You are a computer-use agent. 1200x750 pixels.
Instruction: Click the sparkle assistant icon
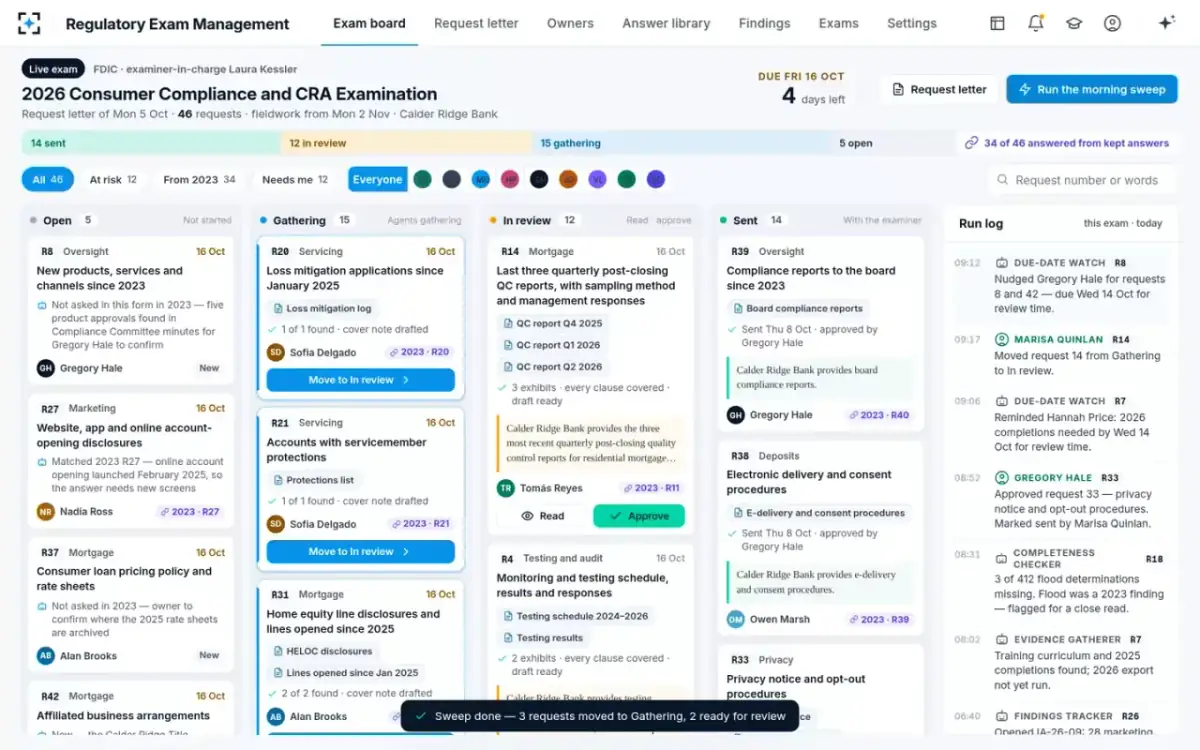tap(1166, 23)
